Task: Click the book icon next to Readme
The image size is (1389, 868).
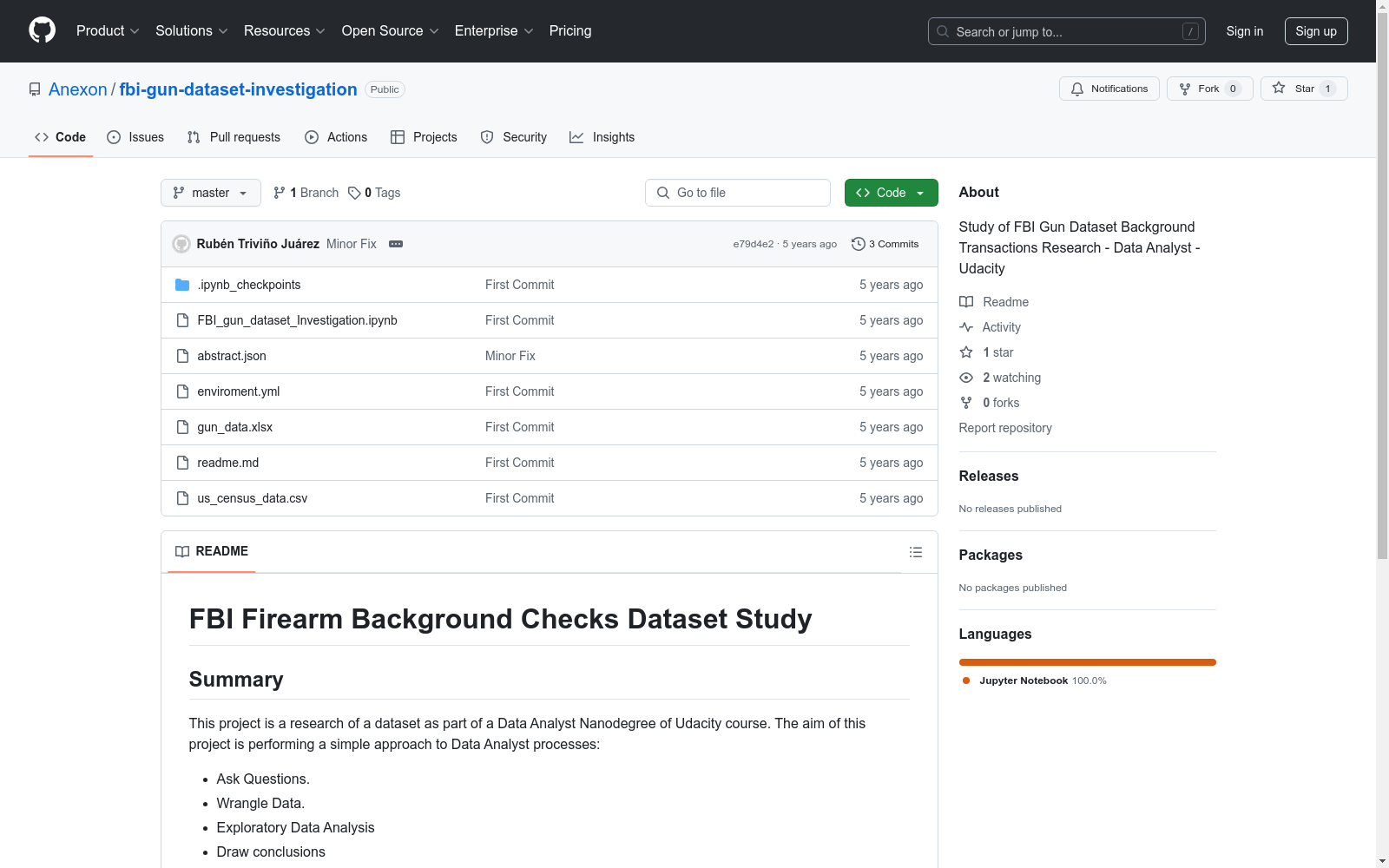Action: (966, 302)
